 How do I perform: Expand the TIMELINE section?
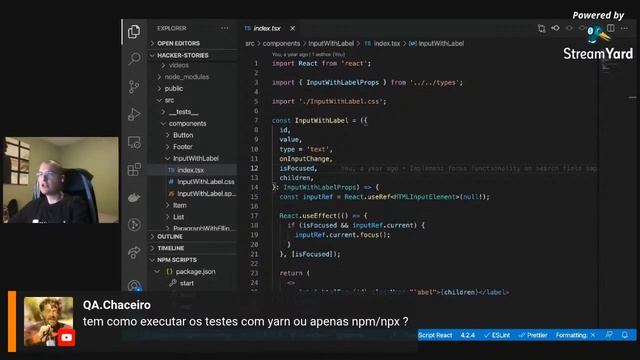pos(193,248)
